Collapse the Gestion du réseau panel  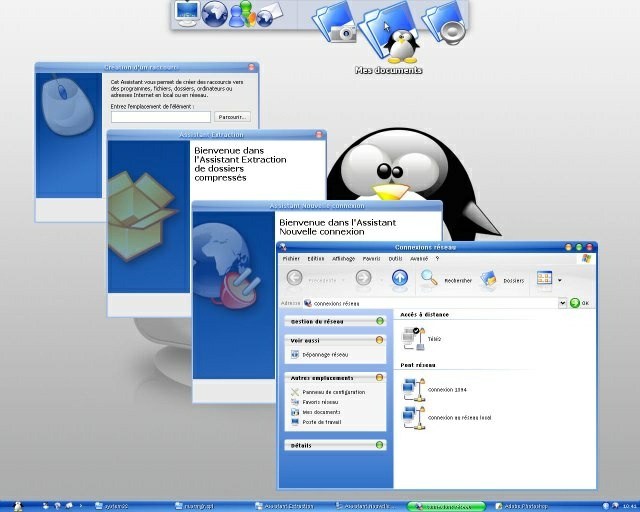(x=380, y=321)
